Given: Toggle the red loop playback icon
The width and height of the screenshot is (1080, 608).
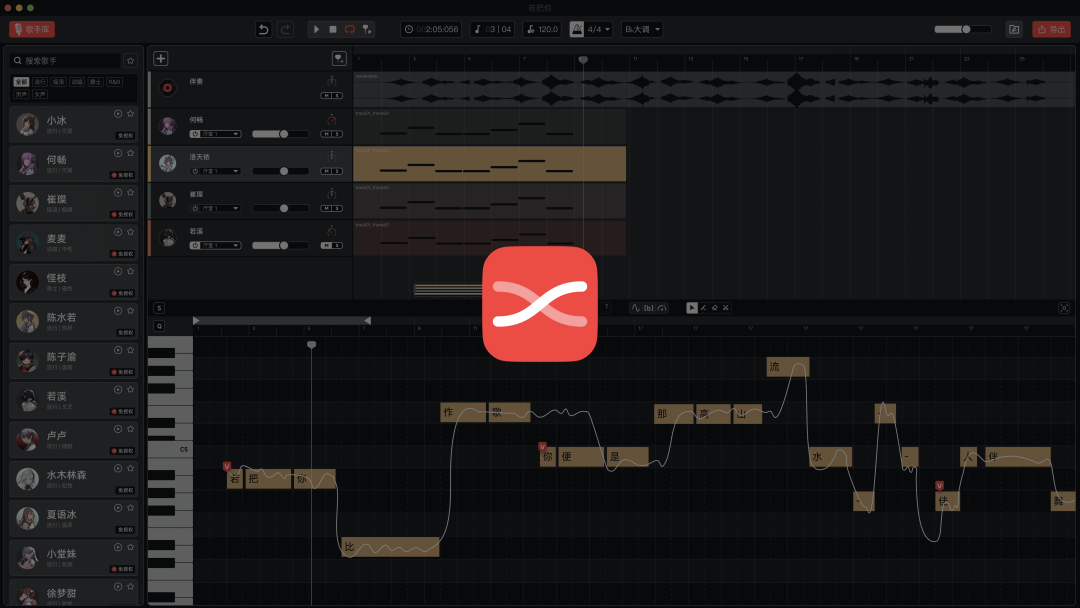Looking at the screenshot, I should [350, 29].
